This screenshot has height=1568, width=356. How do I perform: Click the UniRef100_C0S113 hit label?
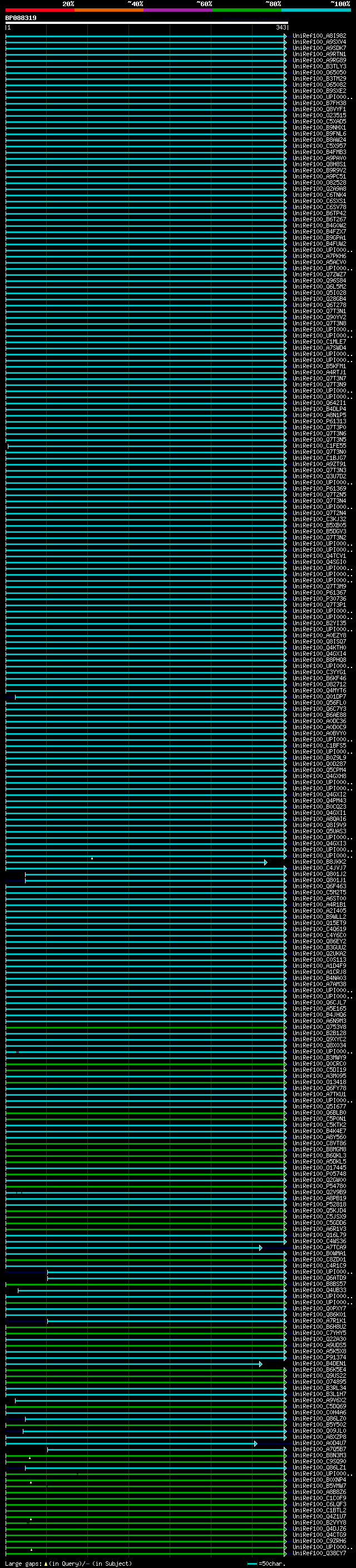tap(319, 960)
